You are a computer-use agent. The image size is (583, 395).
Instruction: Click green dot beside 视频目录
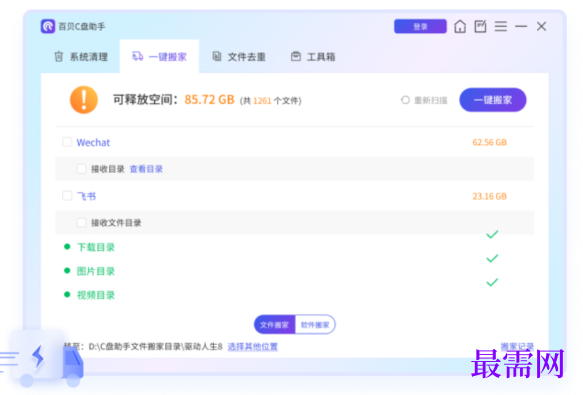tap(67, 294)
